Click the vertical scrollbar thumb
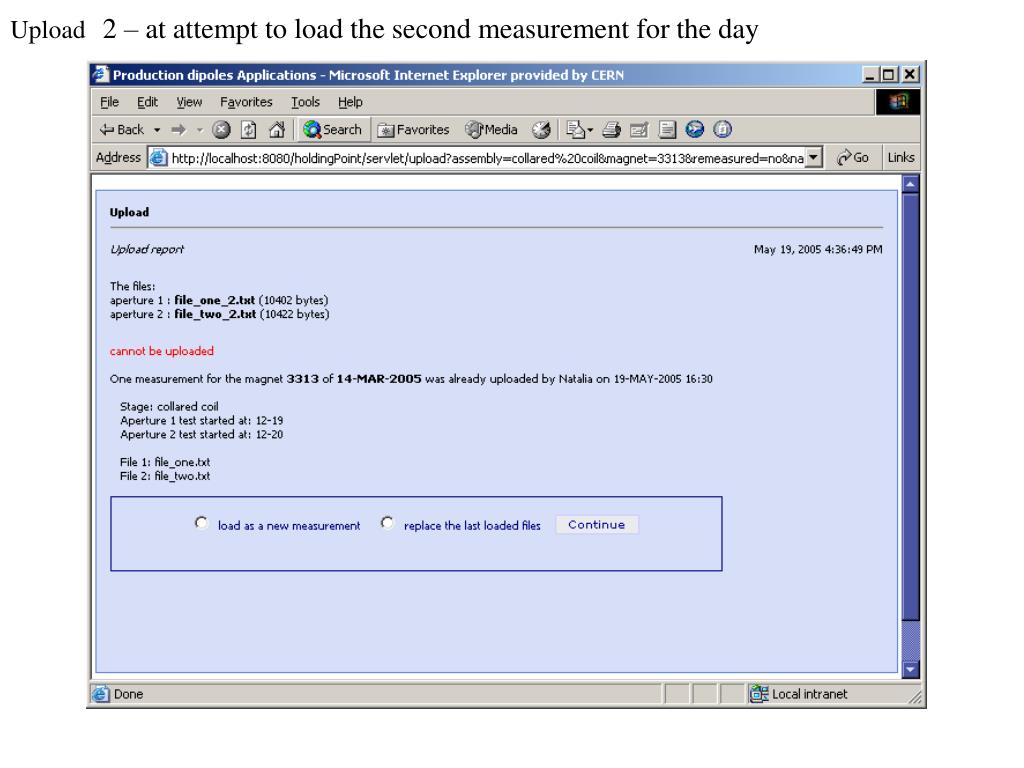This screenshot has height=768, width=1024. 910,406
